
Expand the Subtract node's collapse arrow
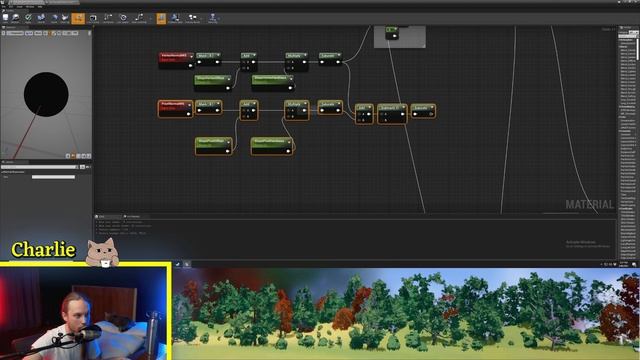403,108
